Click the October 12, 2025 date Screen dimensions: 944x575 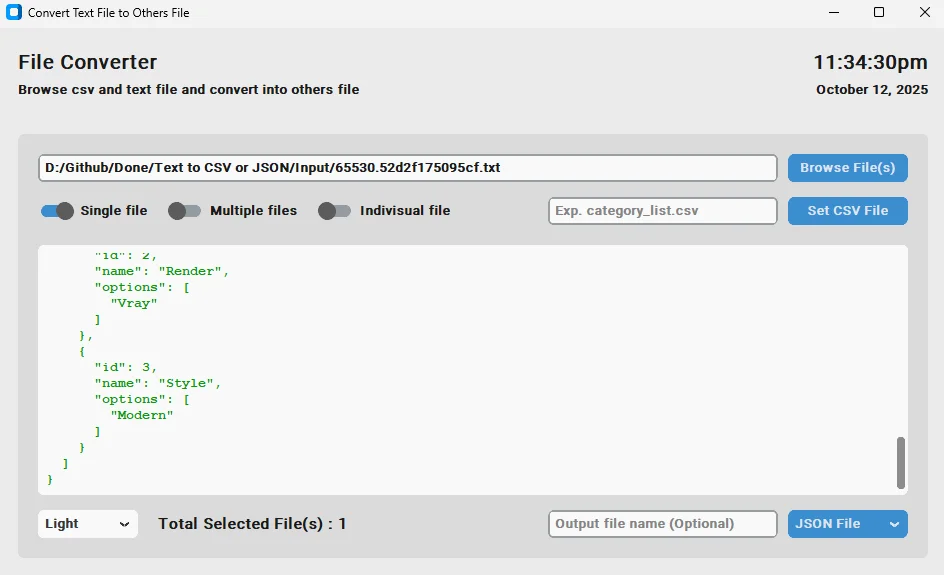point(872,90)
